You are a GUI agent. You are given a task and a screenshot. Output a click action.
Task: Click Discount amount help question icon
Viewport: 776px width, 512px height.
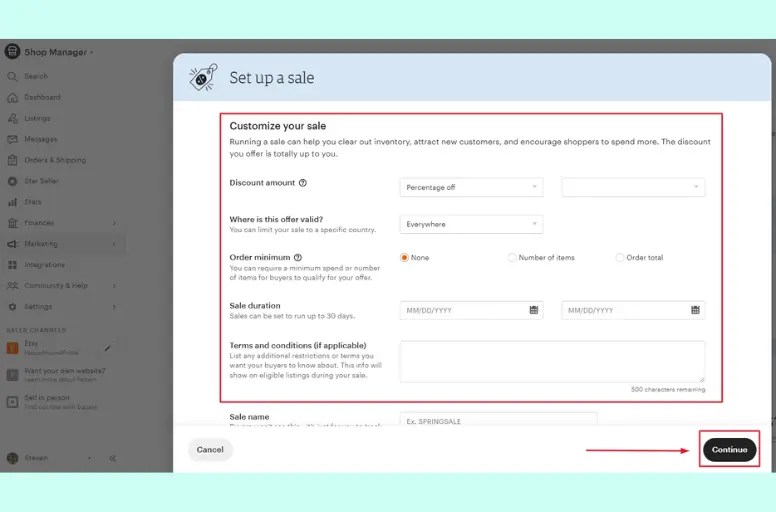(x=303, y=183)
